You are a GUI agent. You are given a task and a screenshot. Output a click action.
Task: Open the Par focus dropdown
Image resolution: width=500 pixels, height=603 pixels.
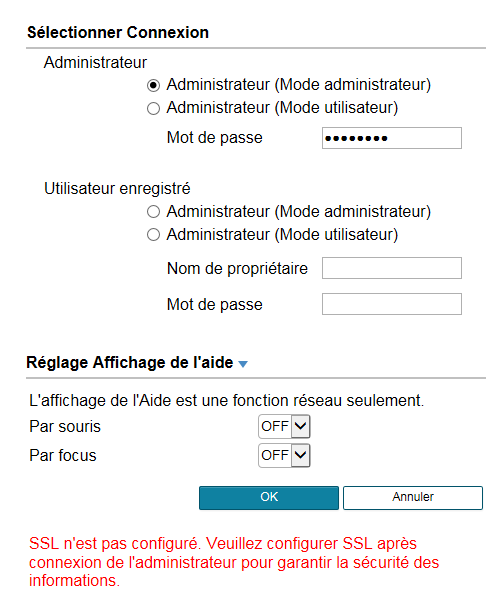click(x=284, y=455)
